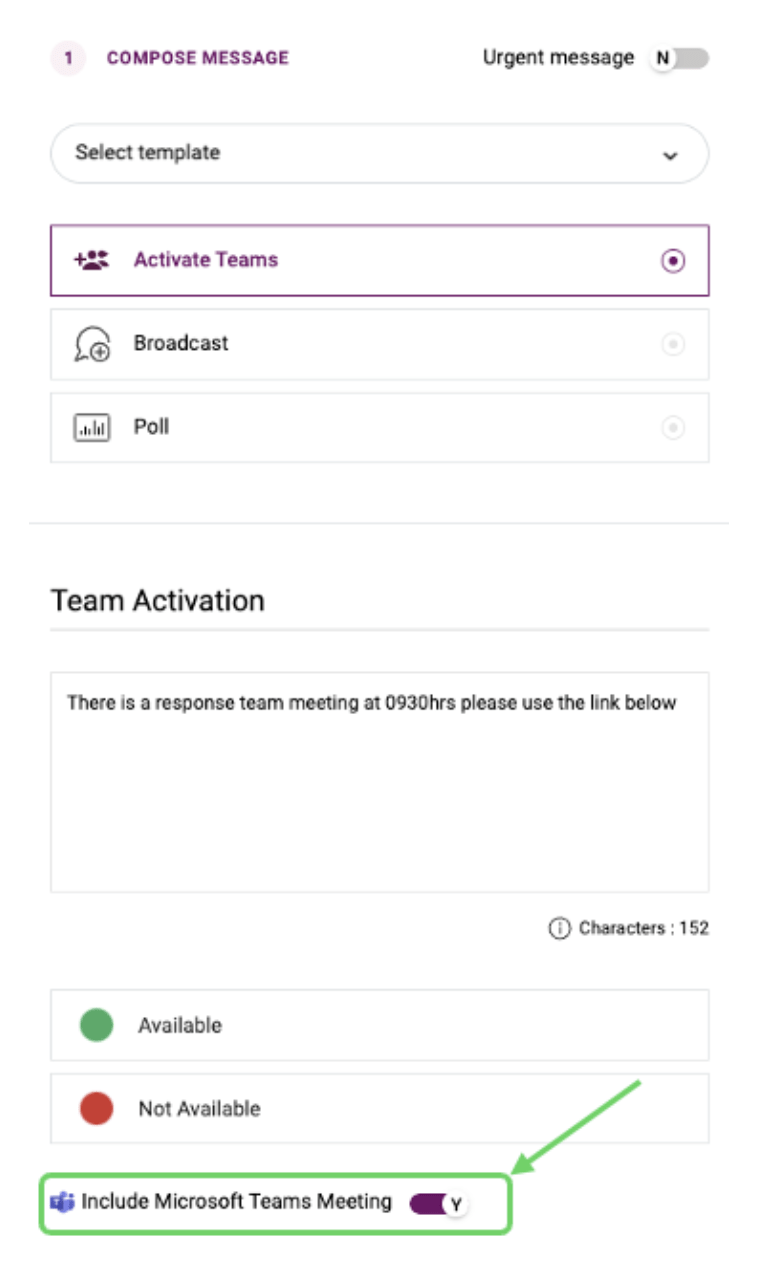This screenshot has height=1276, width=772.
Task: Disable Include Microsoft Teams Meeting toggle
Action: tap(439, 1204)
